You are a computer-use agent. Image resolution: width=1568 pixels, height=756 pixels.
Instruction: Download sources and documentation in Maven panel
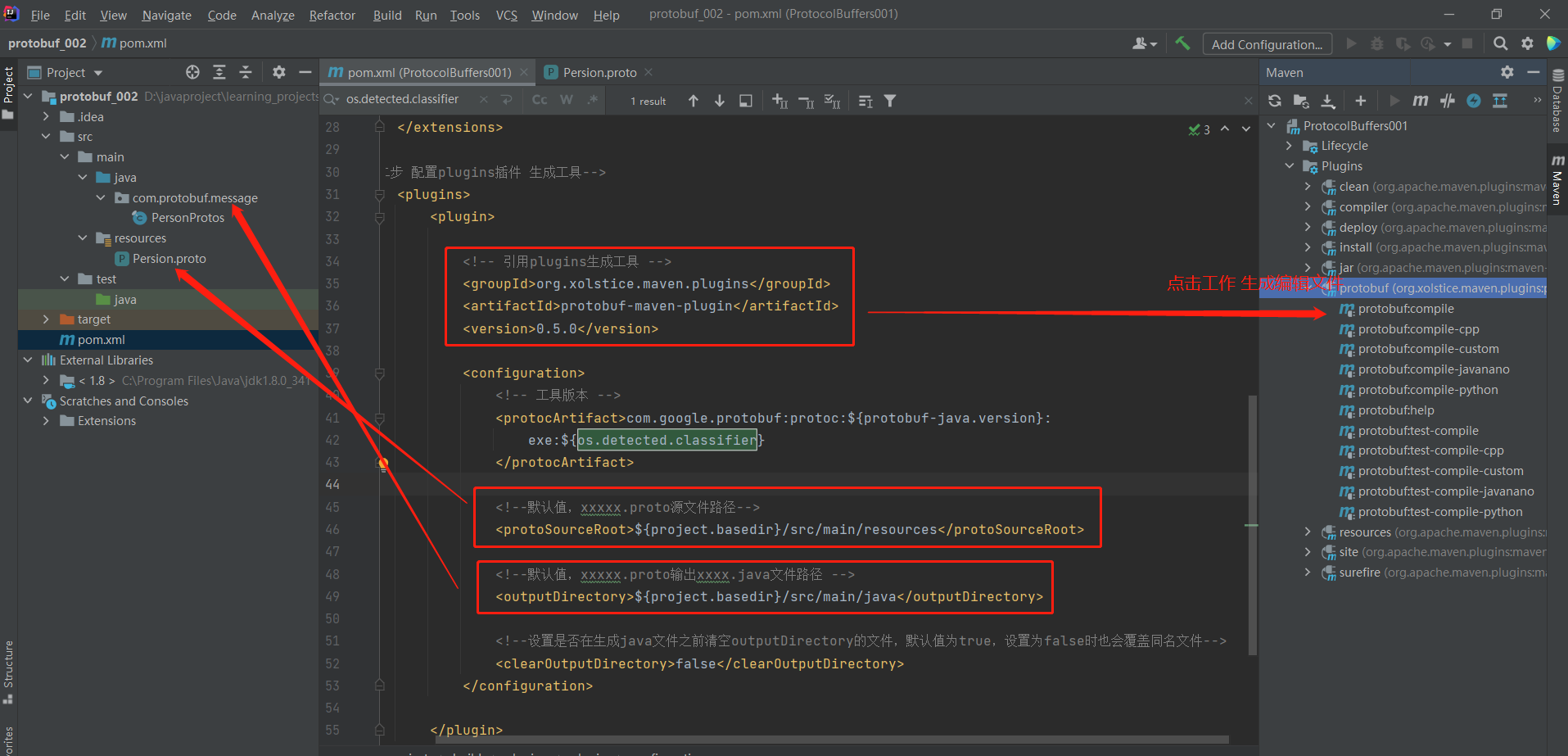point(1329,100)
